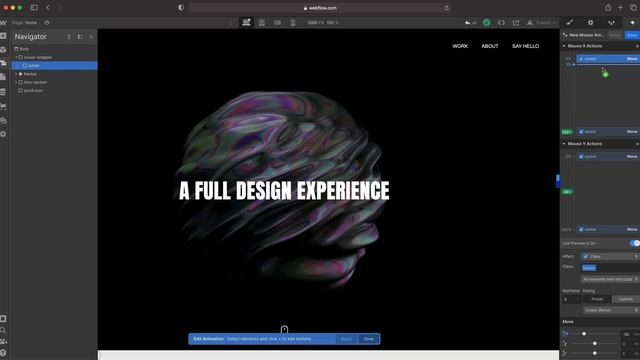
Task: Uncheck cursor action at 100% Mouse Y
Action: coord(581,229)
